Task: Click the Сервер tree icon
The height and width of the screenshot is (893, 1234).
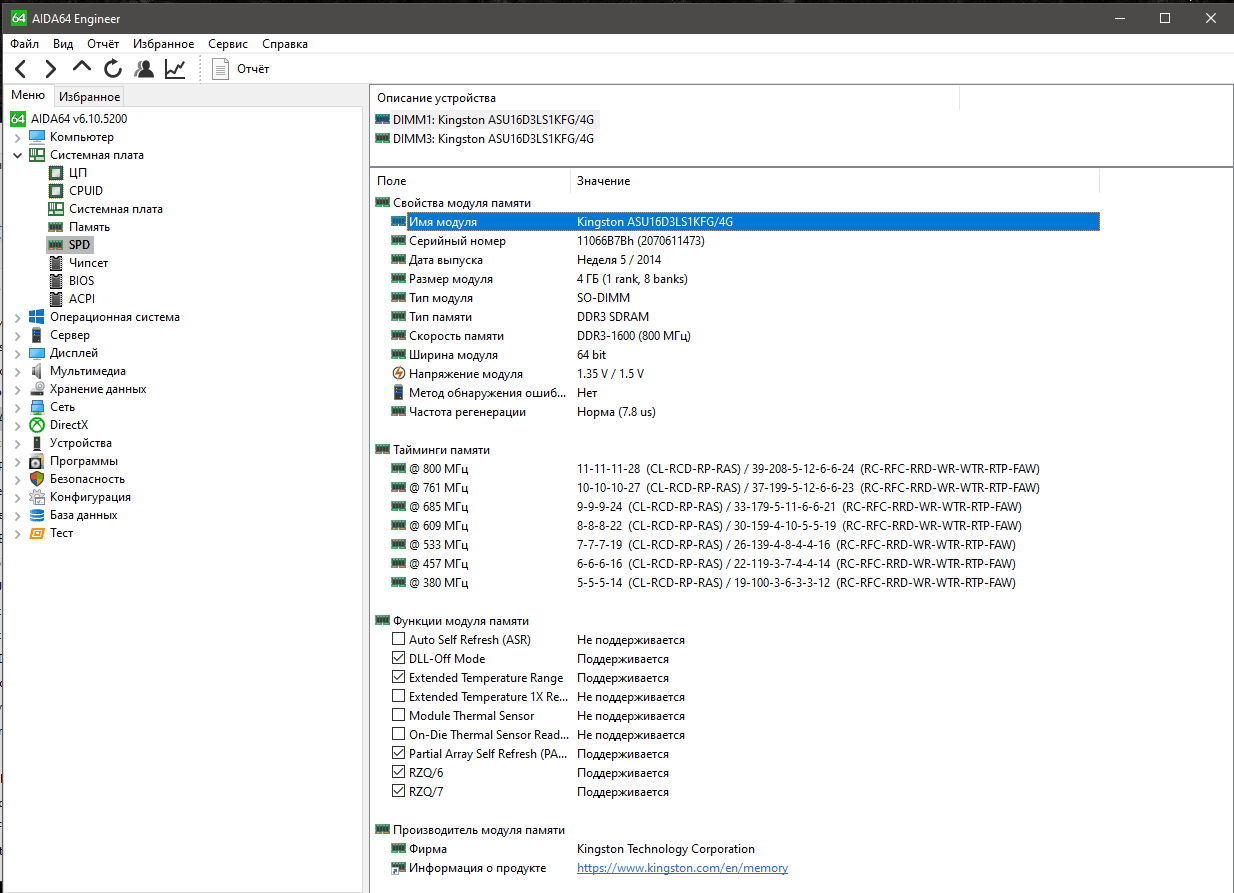Action: (37, 335)
